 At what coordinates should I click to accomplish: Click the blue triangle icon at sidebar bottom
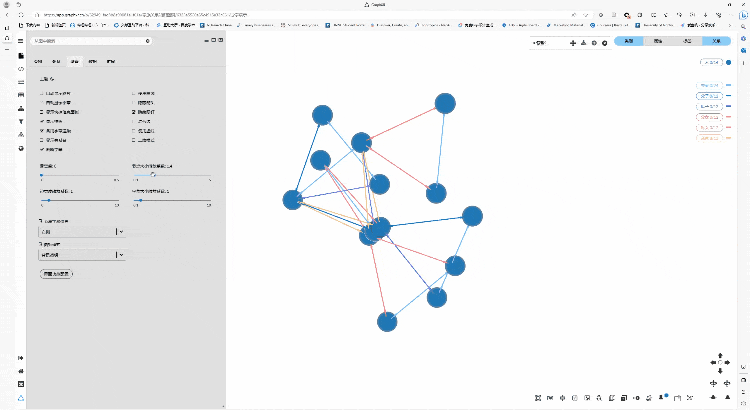coord(21,398)
